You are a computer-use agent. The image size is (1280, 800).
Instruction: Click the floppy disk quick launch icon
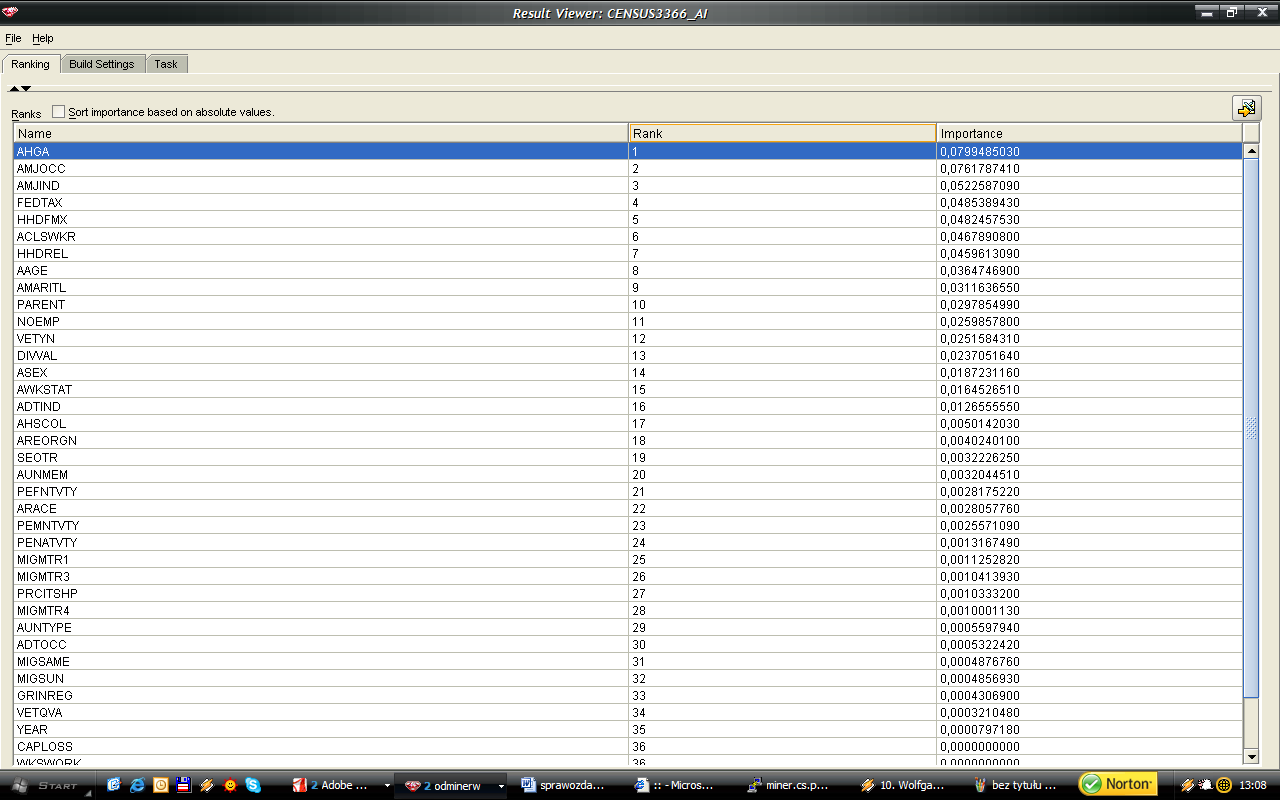pyautogui.click(x=183, y=785)
